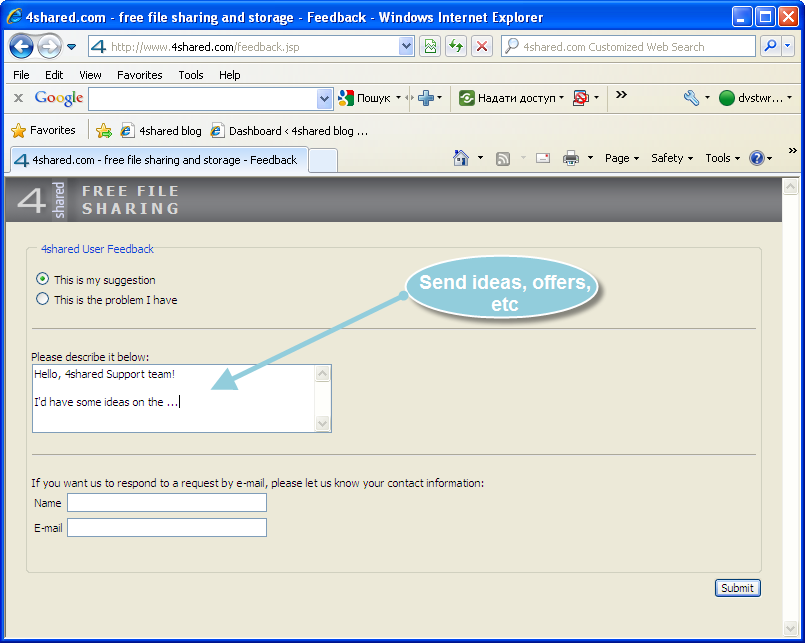Image resolution: width=805 pixels, height=643 pixels.
Task: Open the View menu
Action: (x=90, y=75)
